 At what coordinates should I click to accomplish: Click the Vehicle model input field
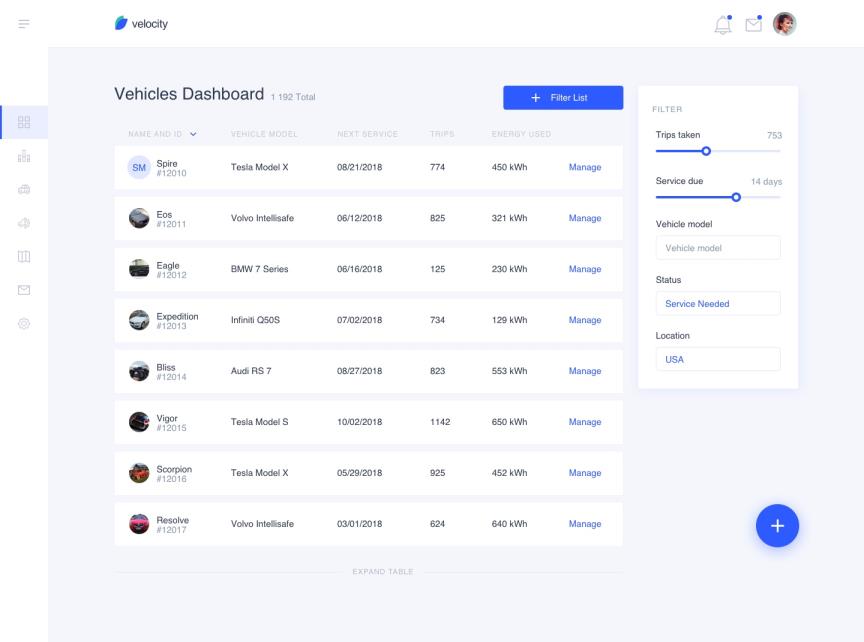coord(717,248)
